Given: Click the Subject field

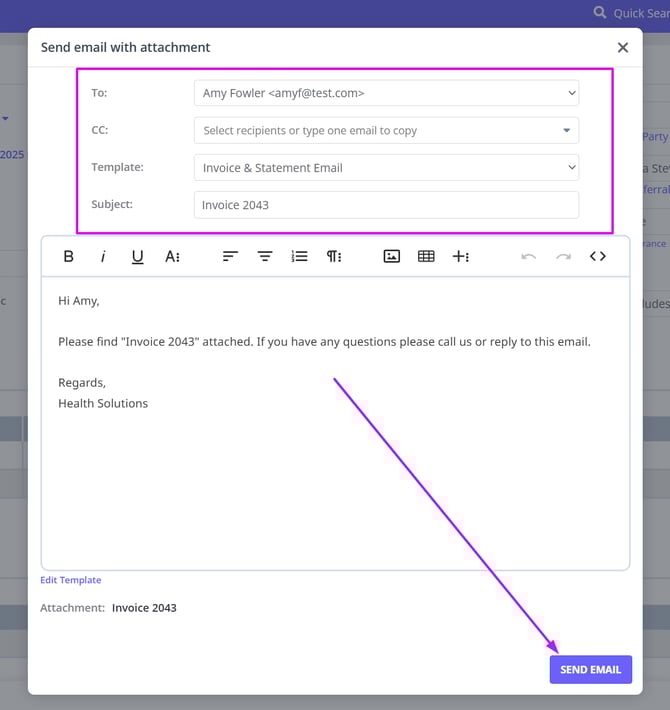Looking at the screenshot, I should (386, 205).
